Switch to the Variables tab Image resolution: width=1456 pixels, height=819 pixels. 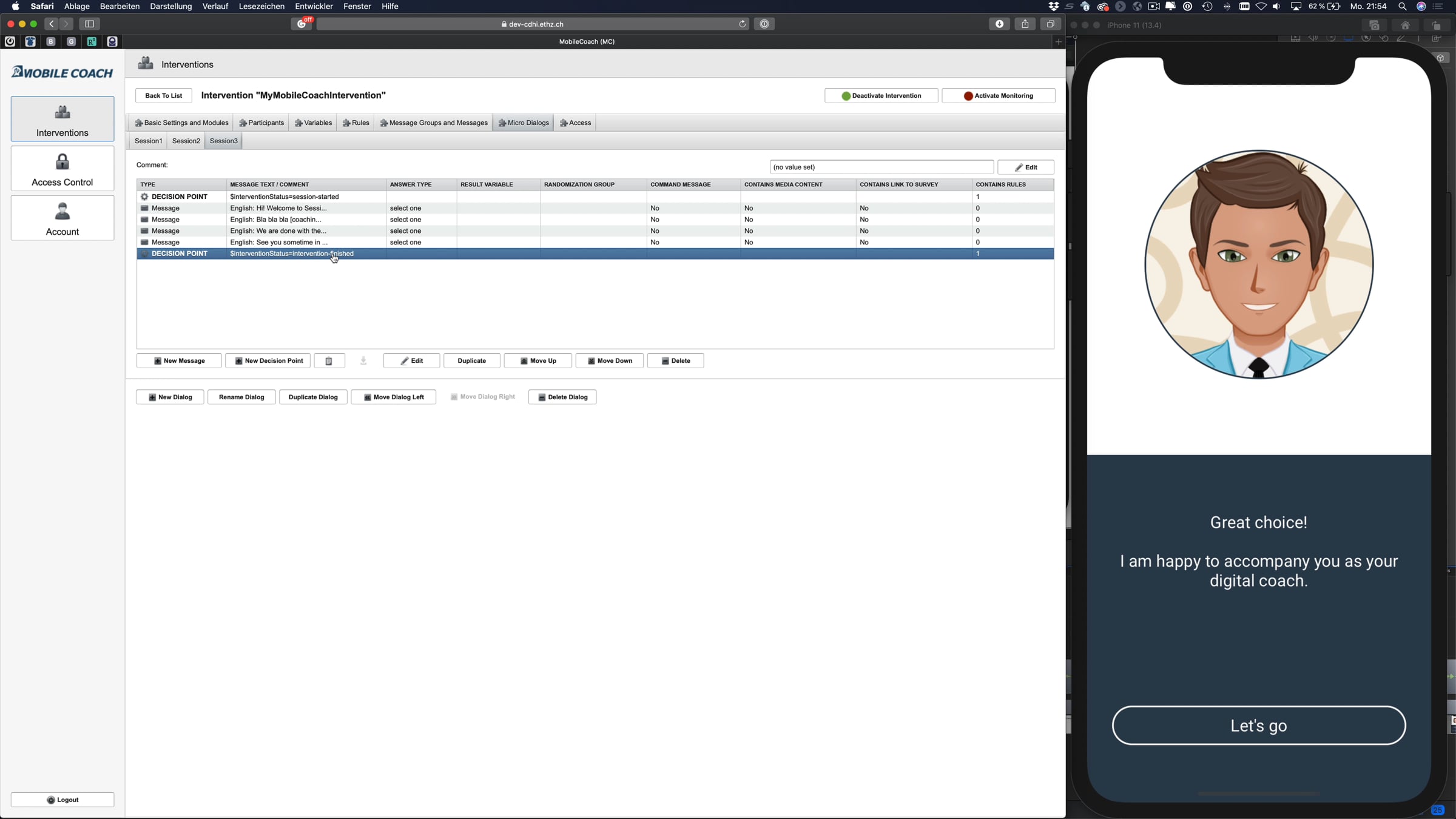pos(313,123)
